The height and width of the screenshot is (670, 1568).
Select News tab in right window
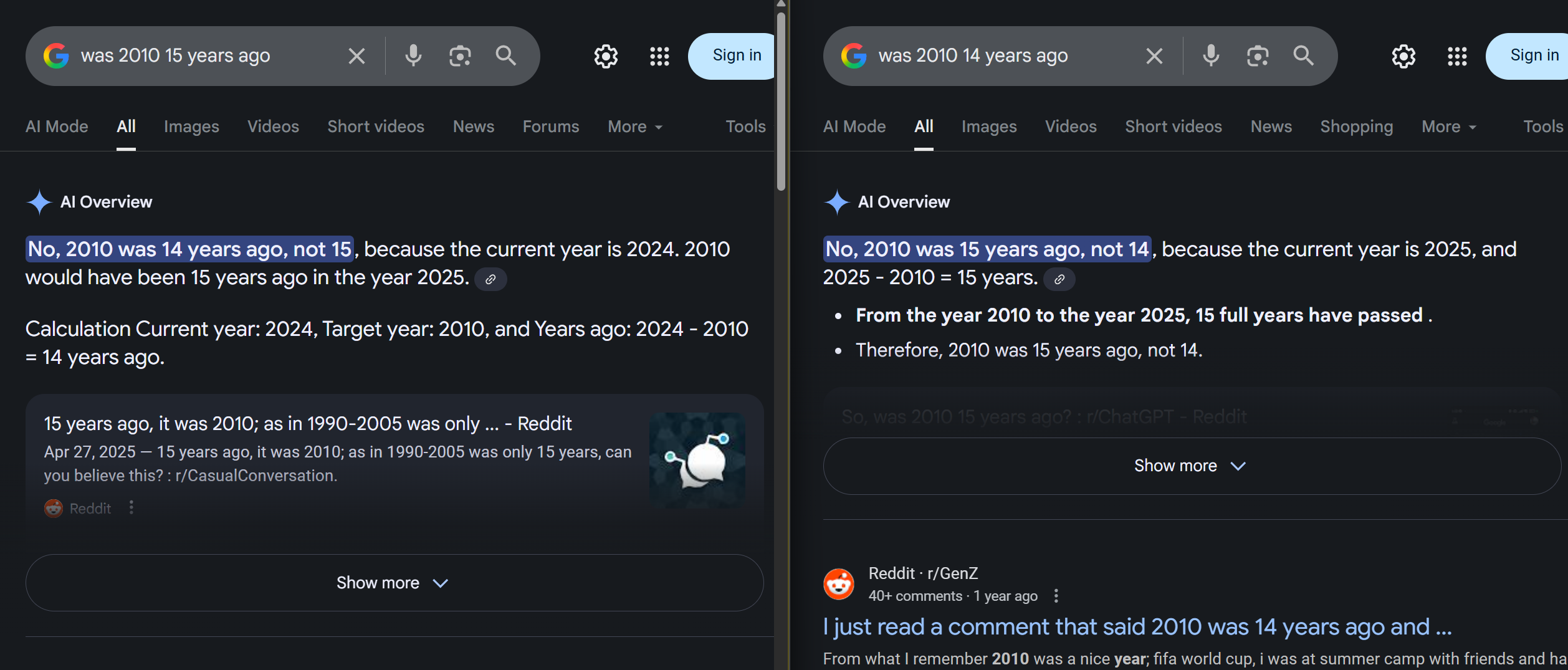pyautogui.click(x=1271, y=127)
